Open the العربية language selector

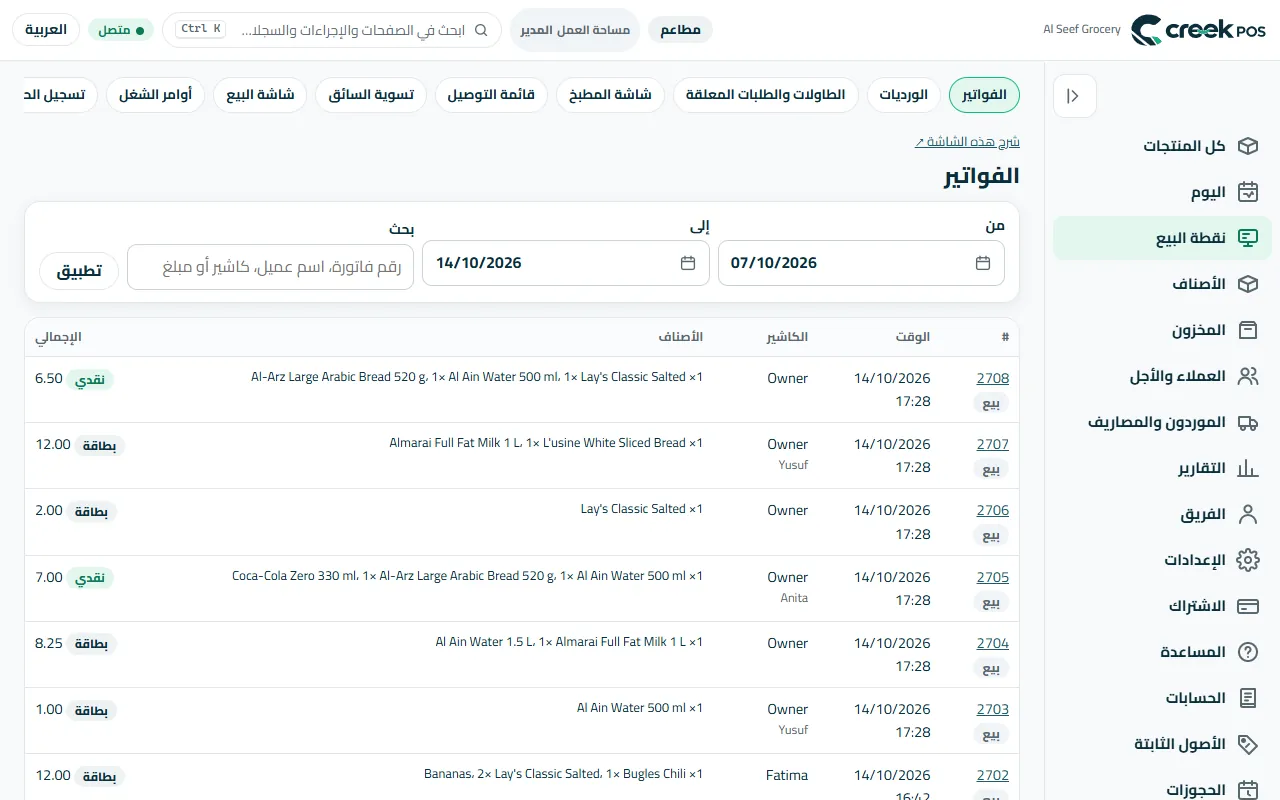point(46,30)
